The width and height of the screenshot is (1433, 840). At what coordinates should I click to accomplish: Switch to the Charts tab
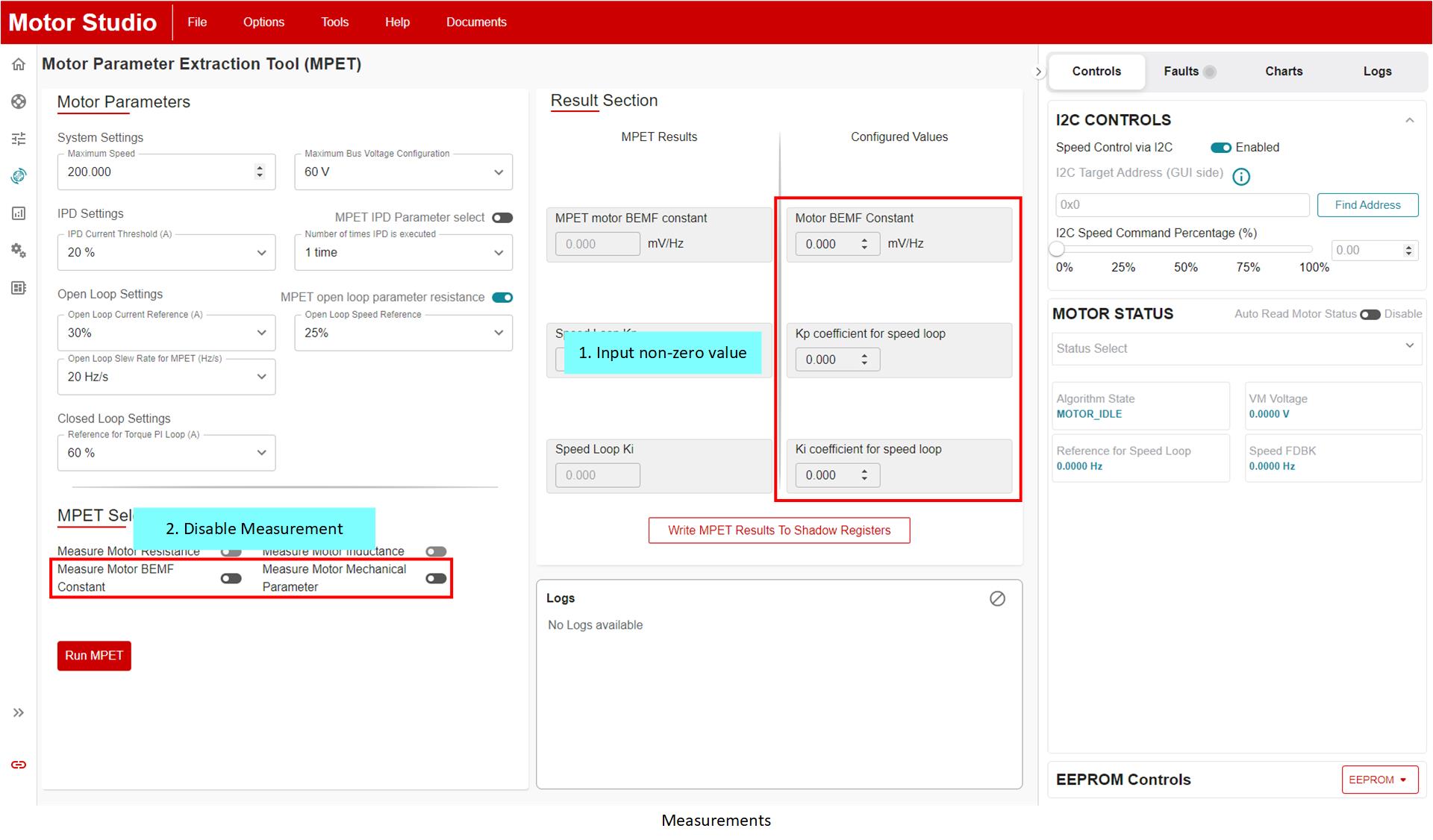[1283, 72]
